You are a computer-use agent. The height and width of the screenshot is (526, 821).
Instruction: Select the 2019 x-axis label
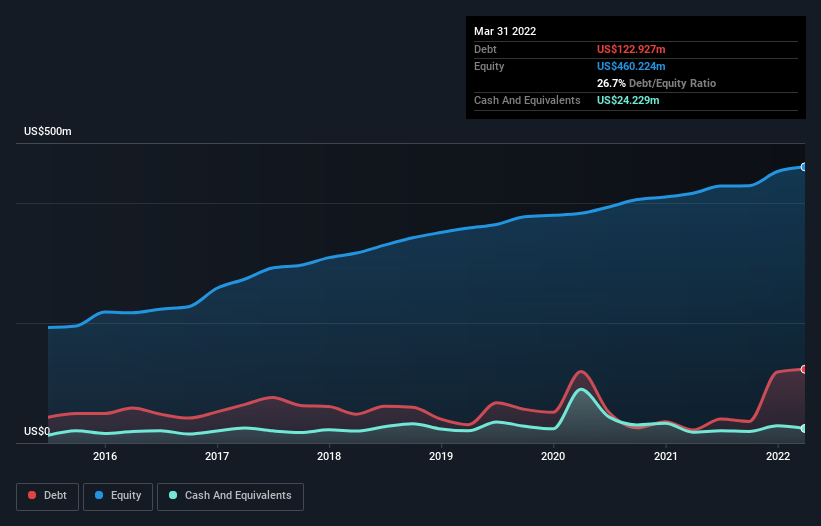(441, 456)
